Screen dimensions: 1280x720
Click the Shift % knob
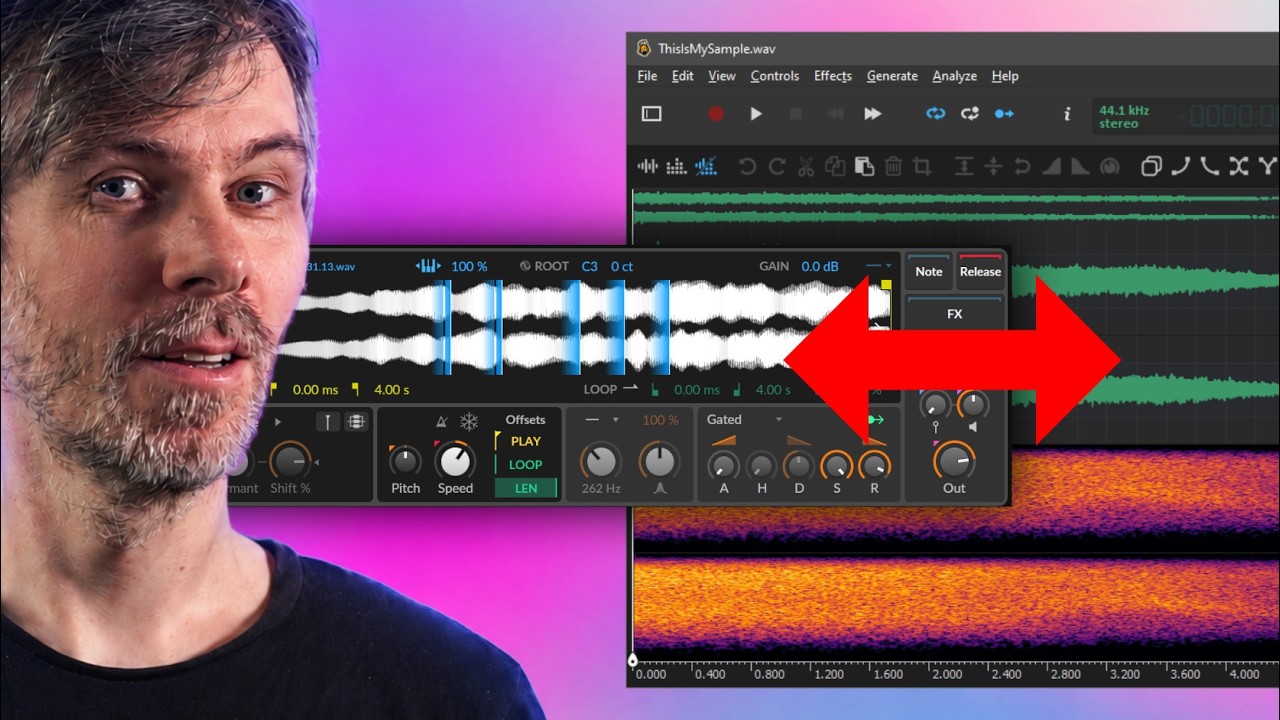[x=290, y=461]
